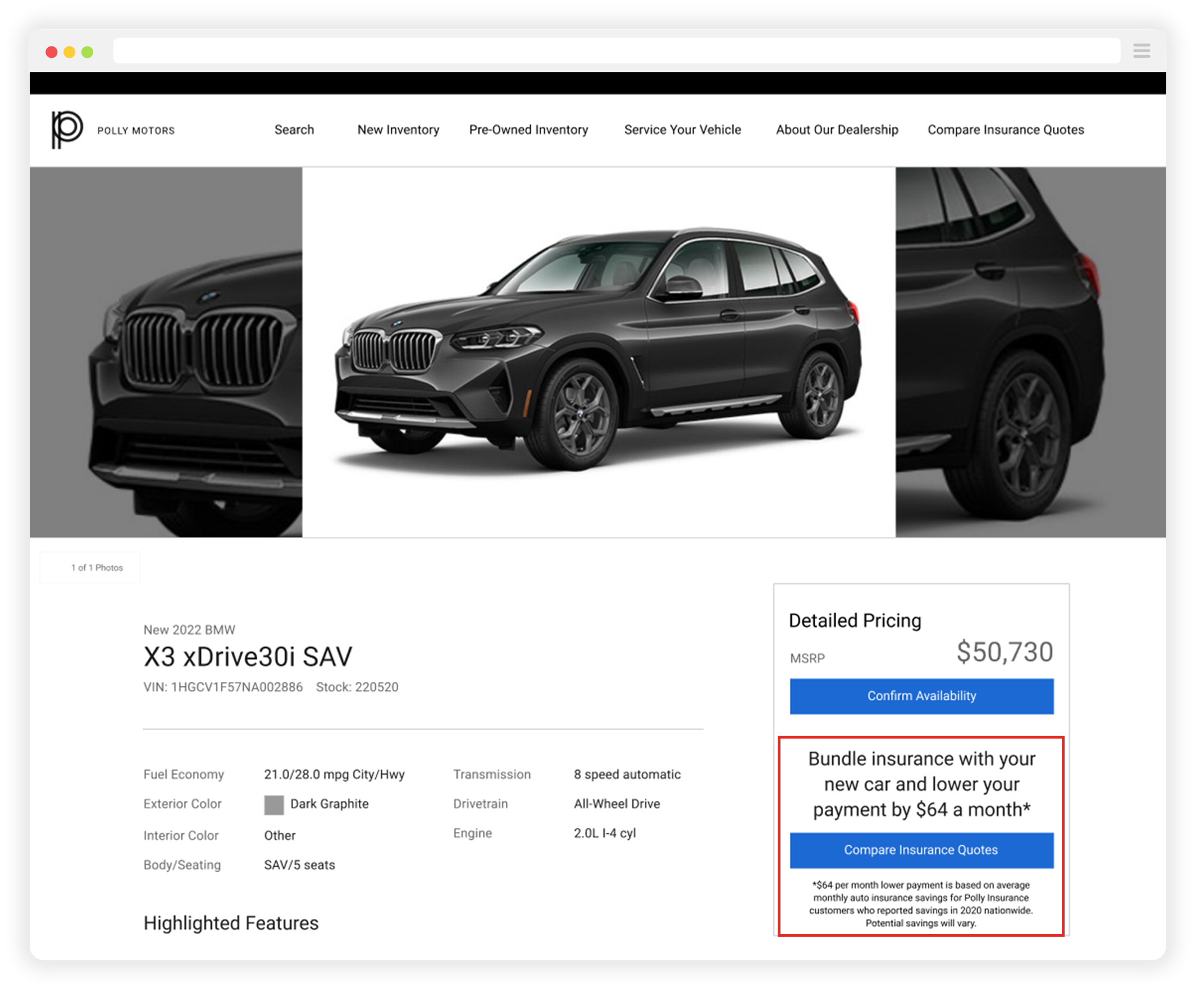Click the red close window dot

52,53
